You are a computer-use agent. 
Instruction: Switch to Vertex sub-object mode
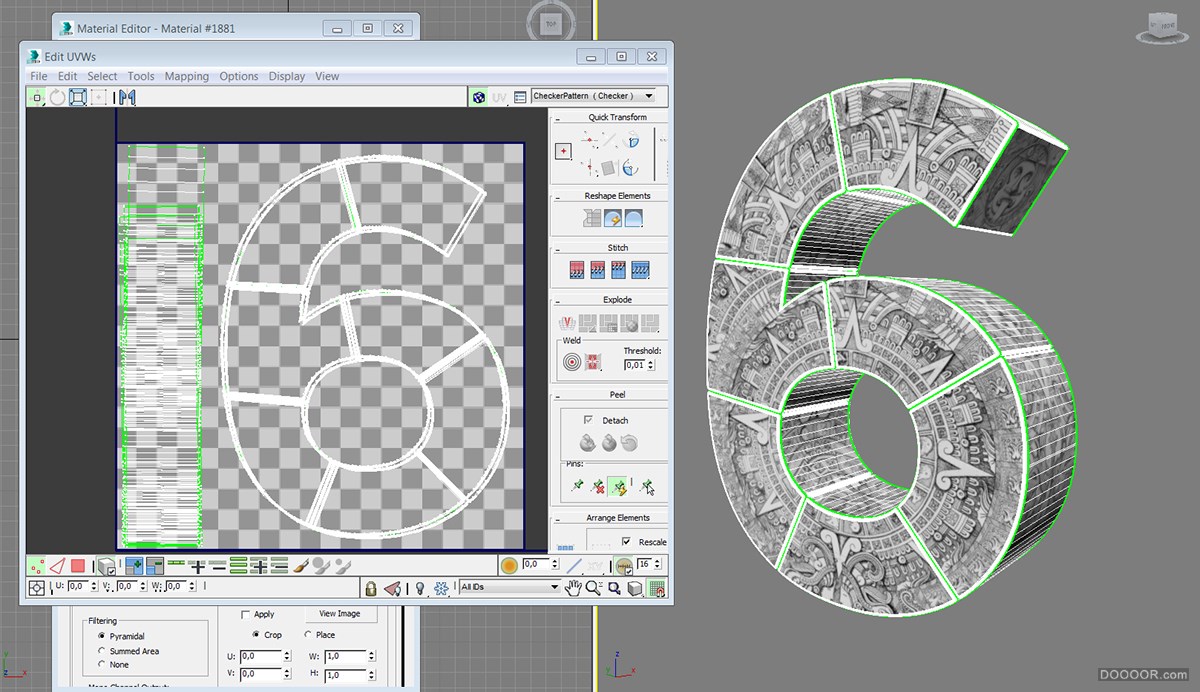37,566
